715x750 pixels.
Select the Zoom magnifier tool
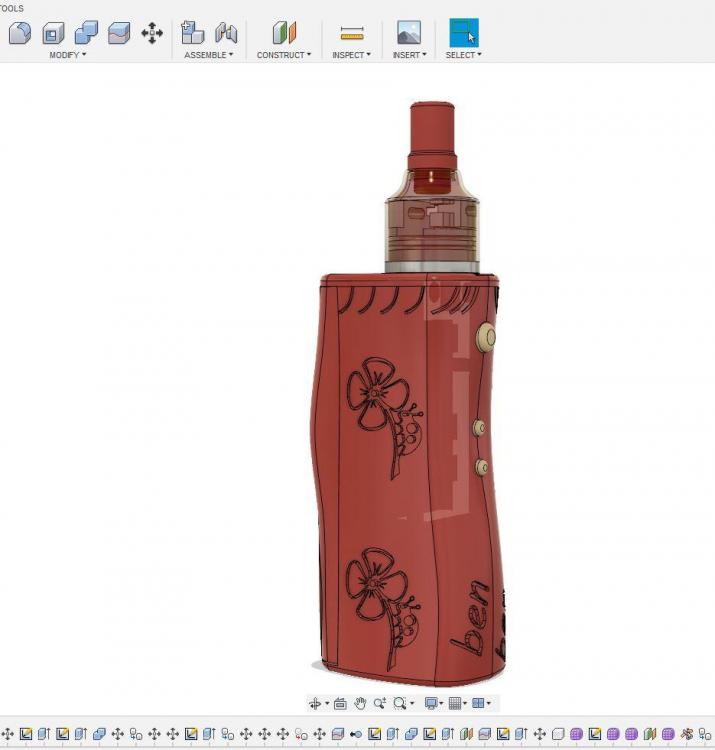[380, 703]
